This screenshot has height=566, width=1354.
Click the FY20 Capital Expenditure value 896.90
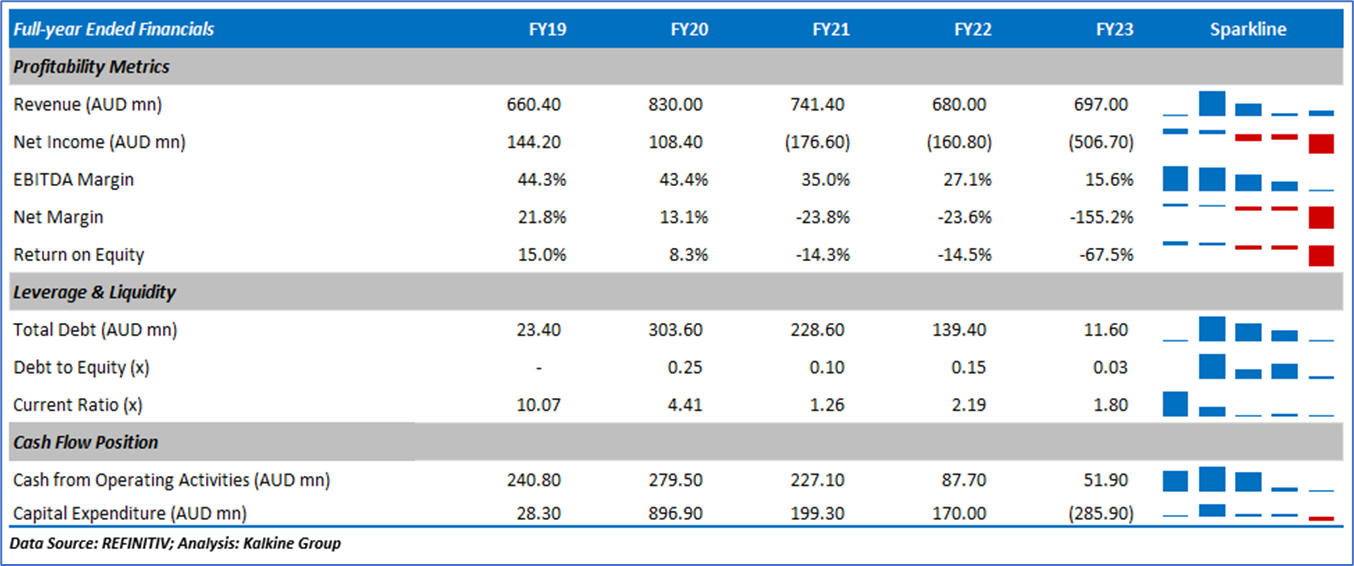(680, 514)
